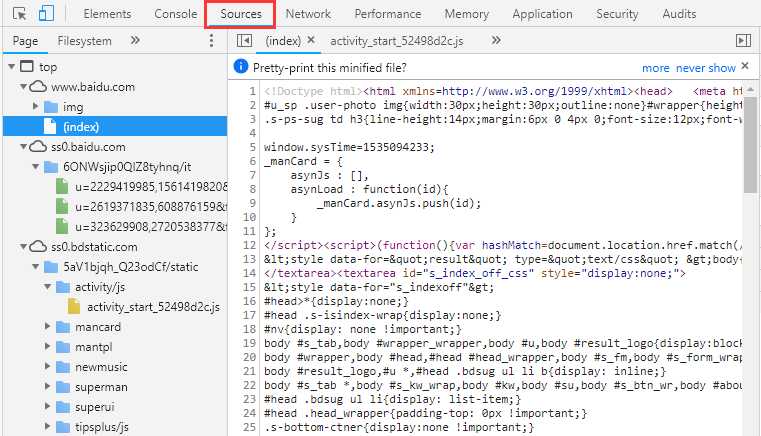Switch to the Filesystem navigator tab
Viewport: 761px width, 436px height.
click(x=85, y=41)
